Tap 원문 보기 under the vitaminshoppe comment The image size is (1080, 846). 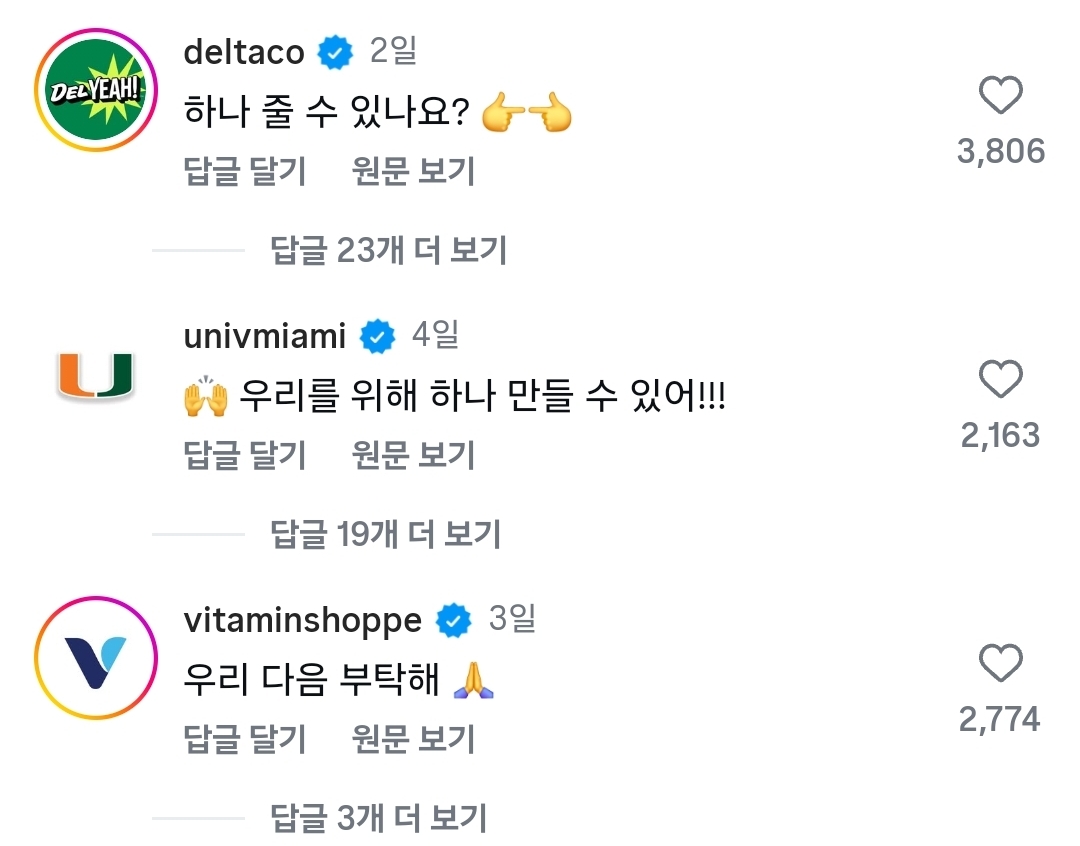[413, 740]
